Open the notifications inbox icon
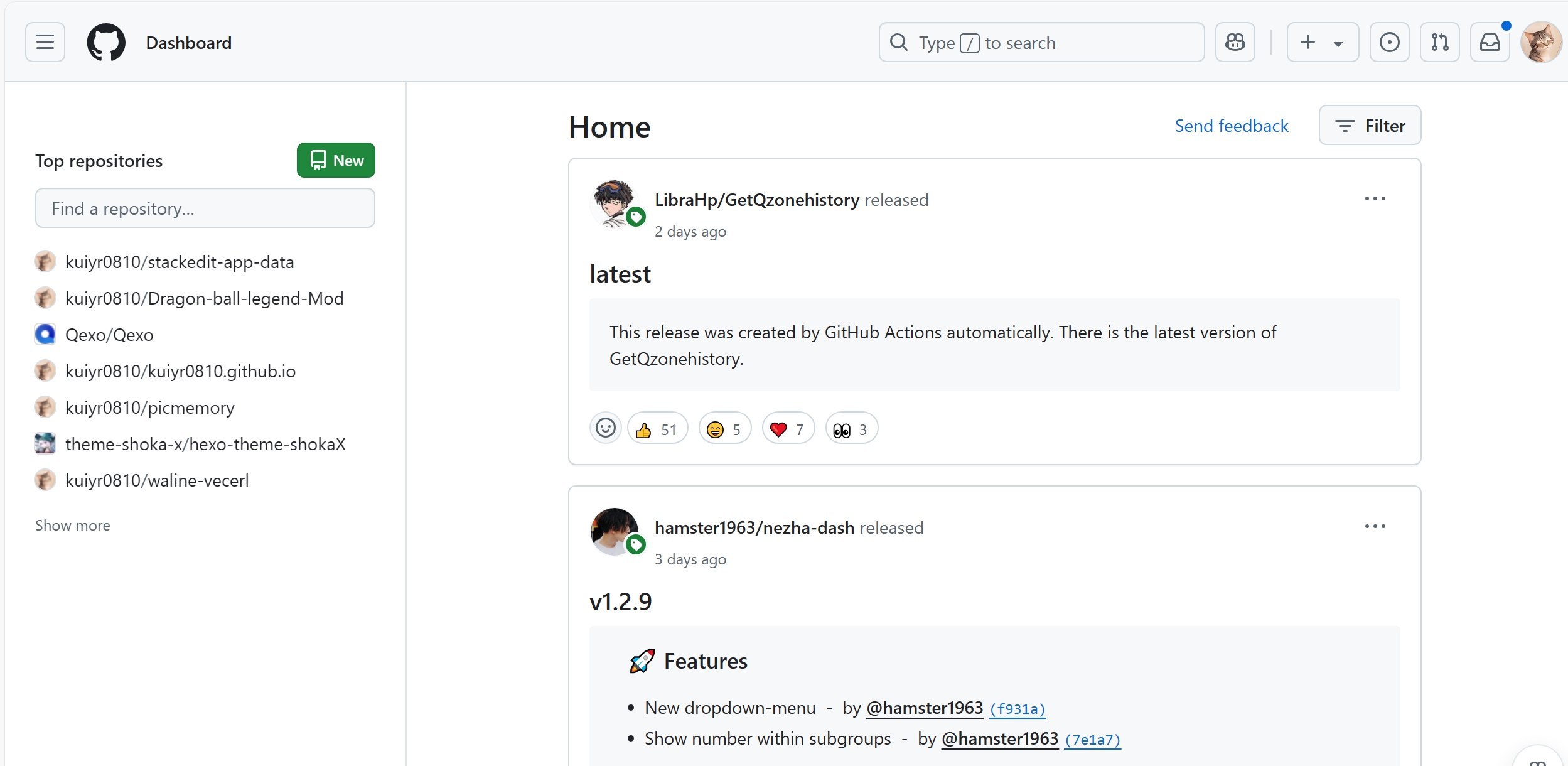Screen dimensions: 1568x766 coord(1490,42)
